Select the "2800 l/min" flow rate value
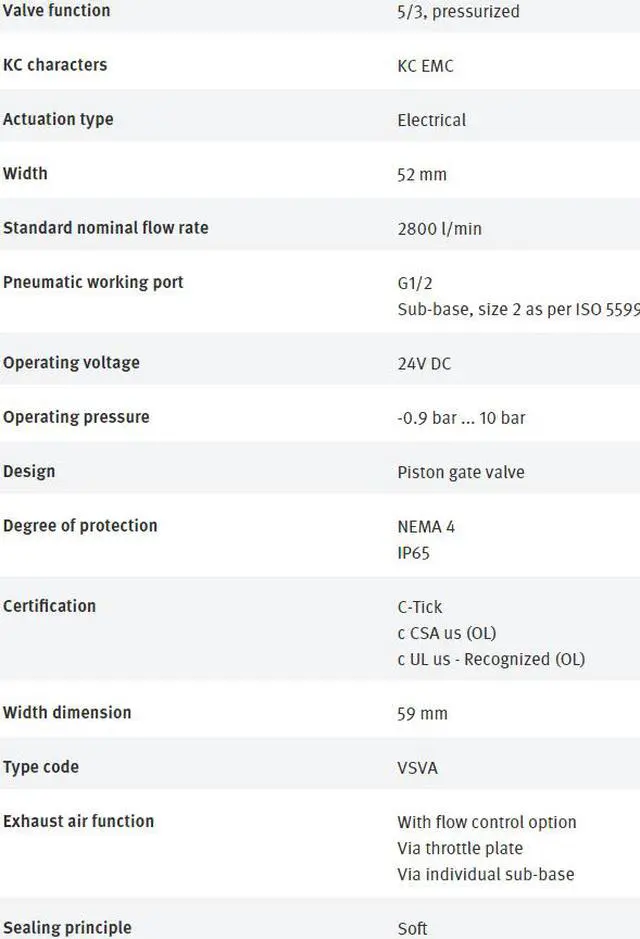Viewport: 640px width, 939px height. coord(439,228)
